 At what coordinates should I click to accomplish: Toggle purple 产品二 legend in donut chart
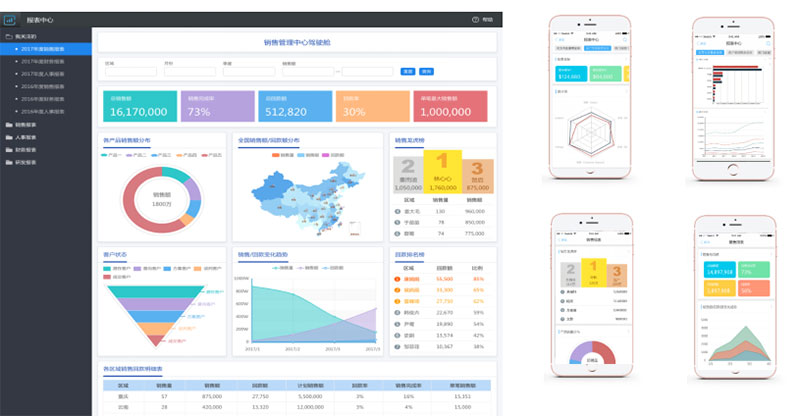click(136, 155)
